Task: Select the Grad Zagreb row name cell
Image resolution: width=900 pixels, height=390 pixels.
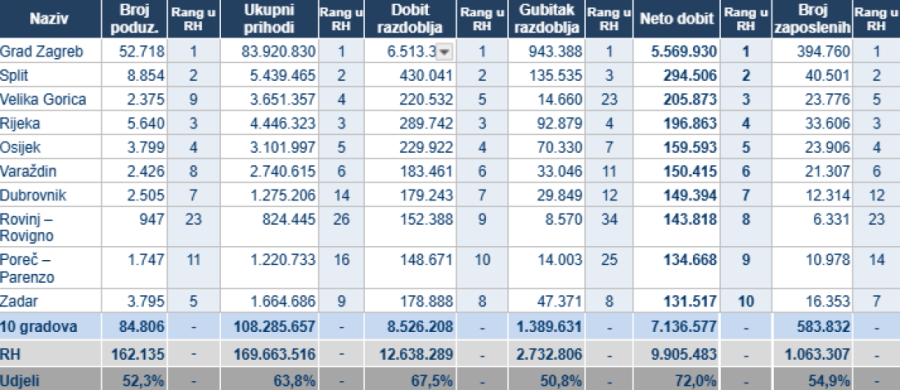Action: [x=50, y=51]
